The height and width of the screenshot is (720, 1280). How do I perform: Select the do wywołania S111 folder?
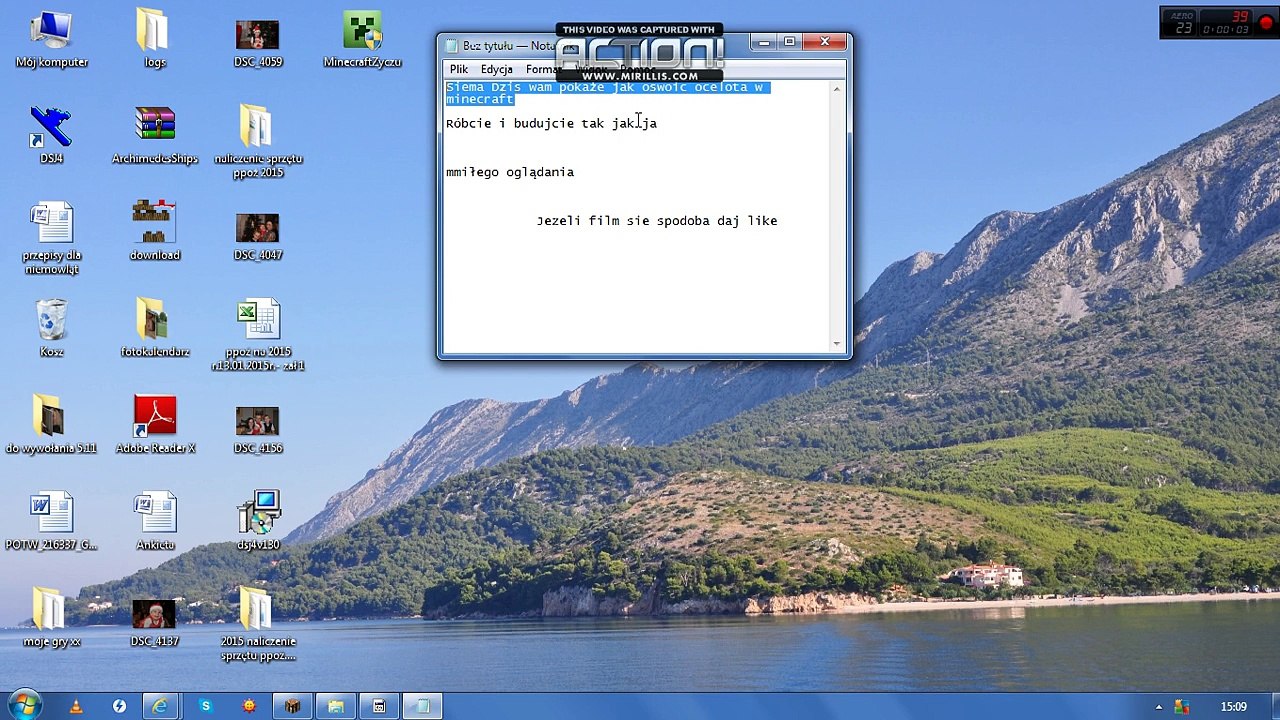(51, 425)
